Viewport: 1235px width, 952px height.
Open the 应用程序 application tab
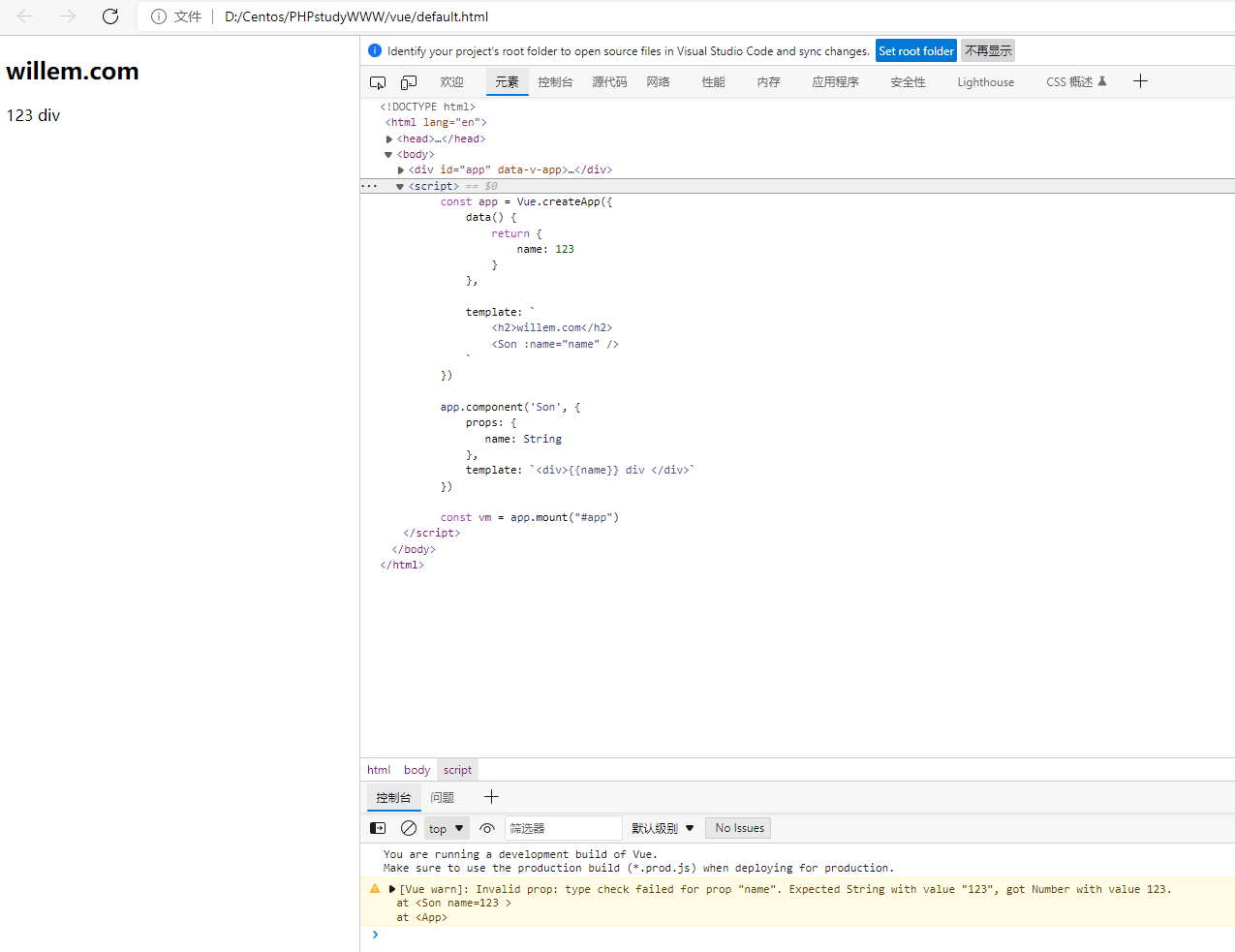835,82
